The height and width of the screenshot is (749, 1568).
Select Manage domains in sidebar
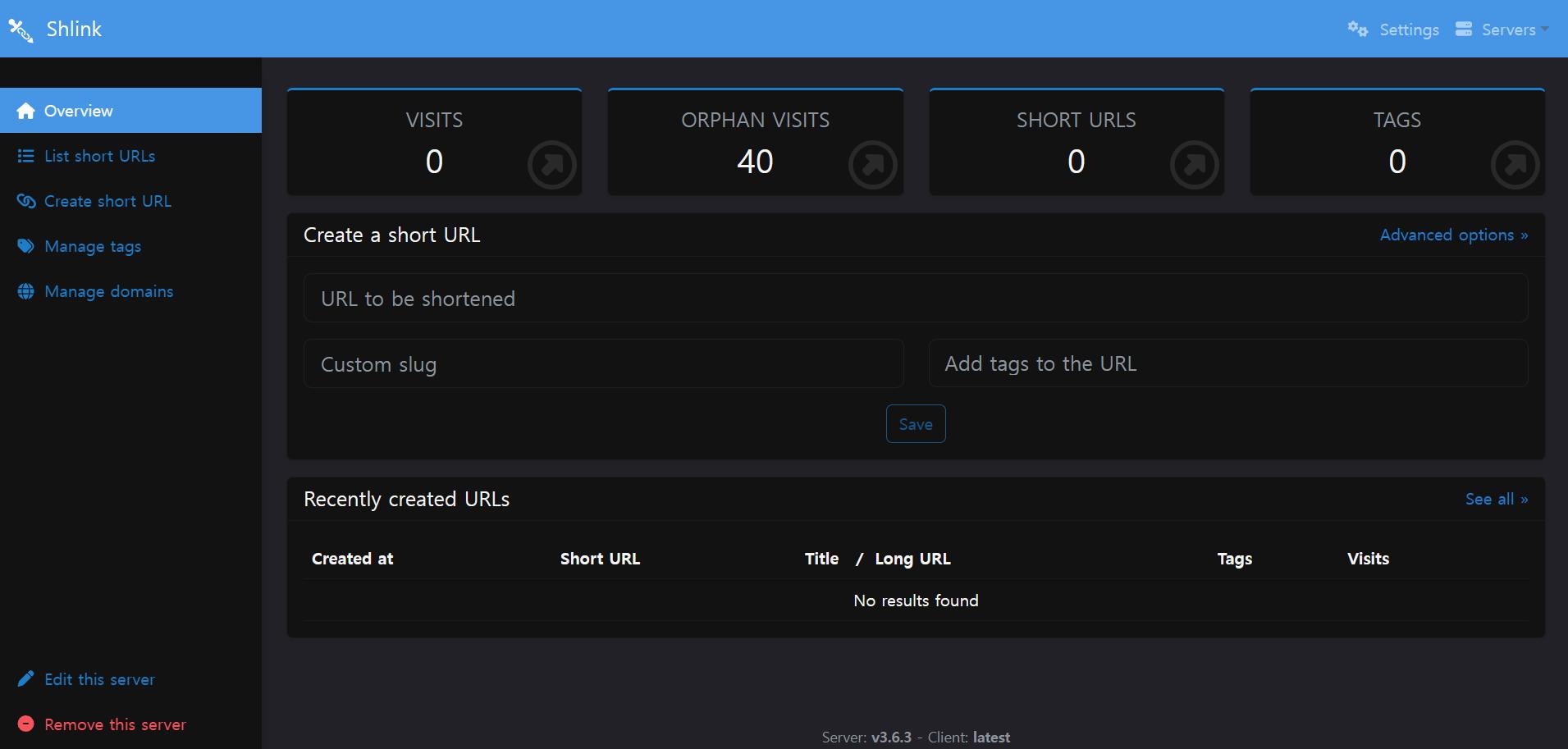click(x=108, y=291)
